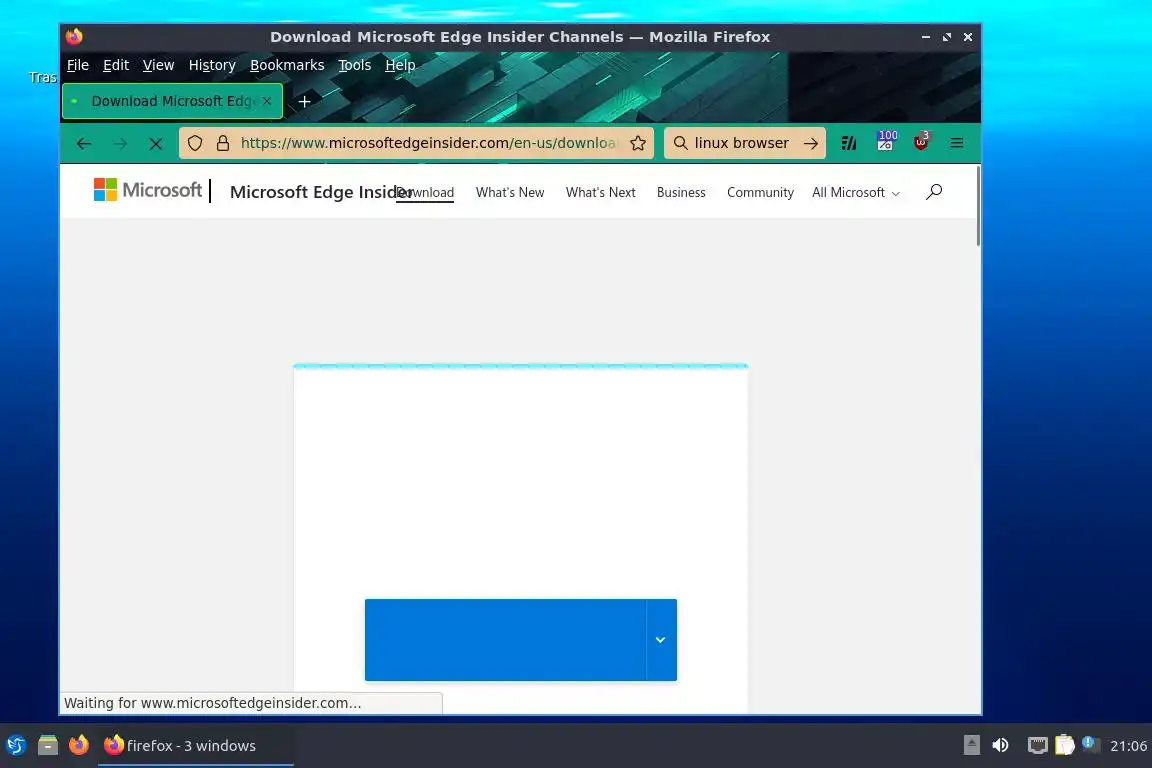Viewport: 1152px width, 768px height.
Task: Click the forward navigation arrow
Action: (x=120, y=143)
